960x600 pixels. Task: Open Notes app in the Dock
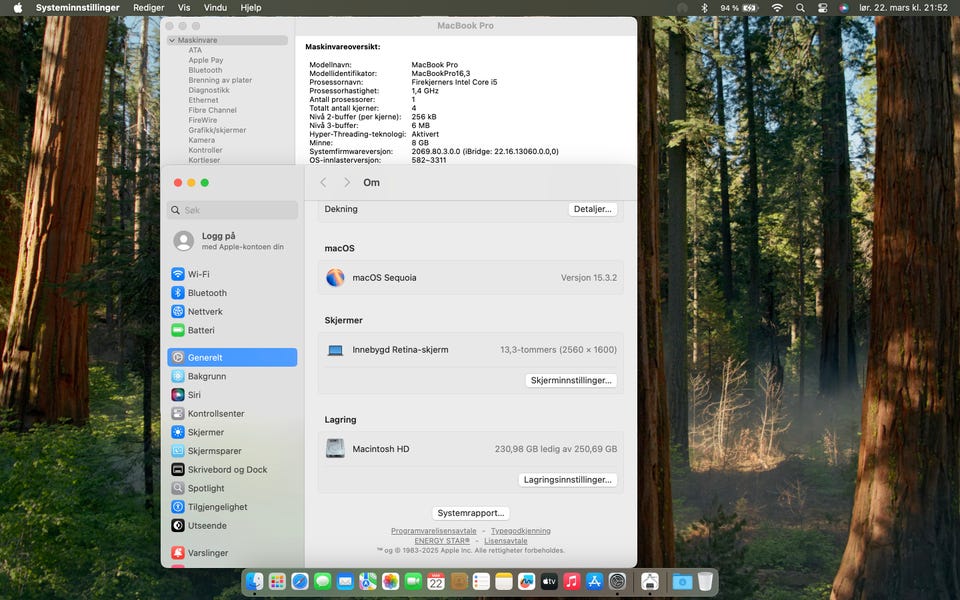504,581
